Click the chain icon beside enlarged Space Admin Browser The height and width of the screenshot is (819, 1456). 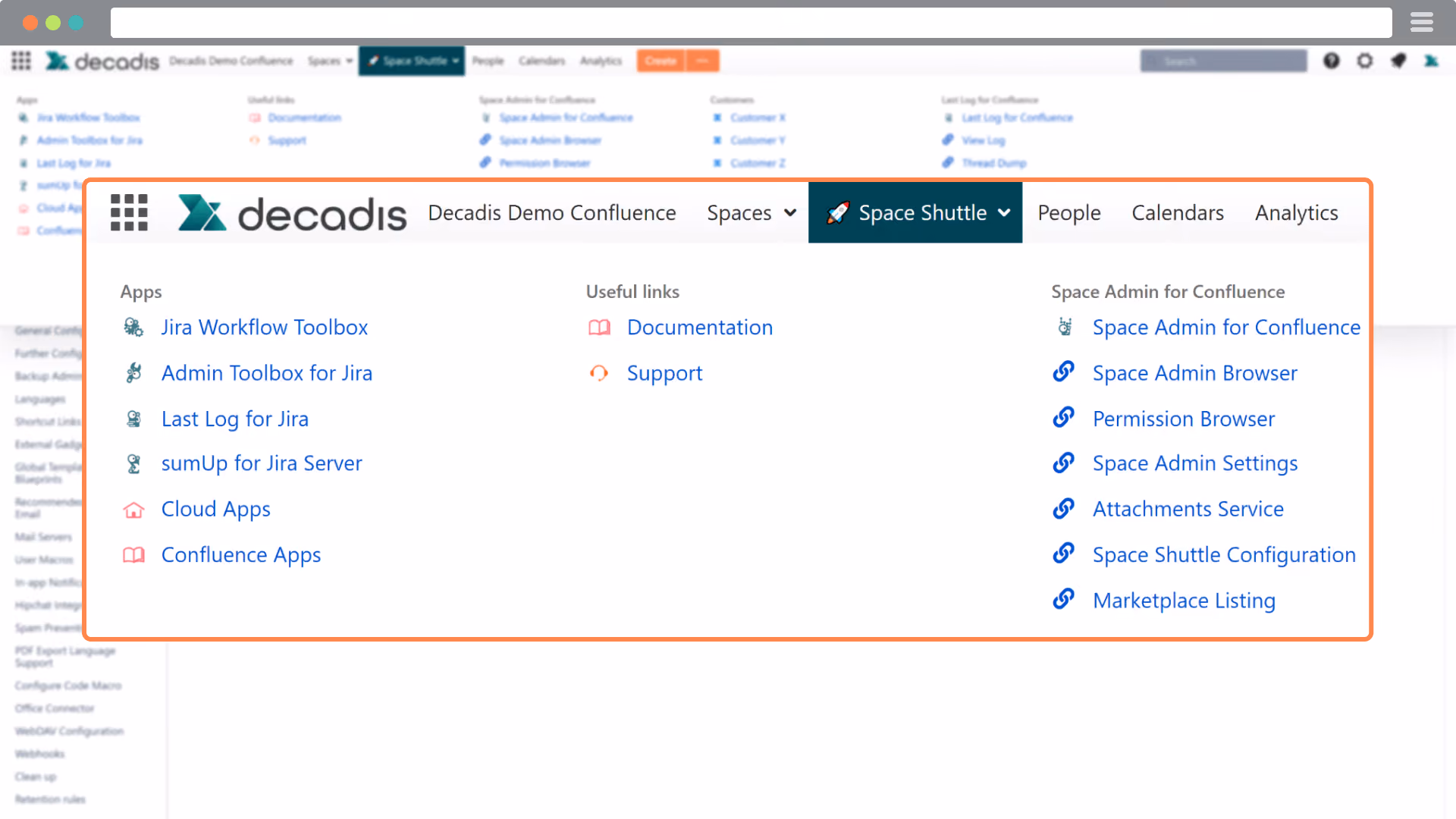click(x=1064, y=372)
